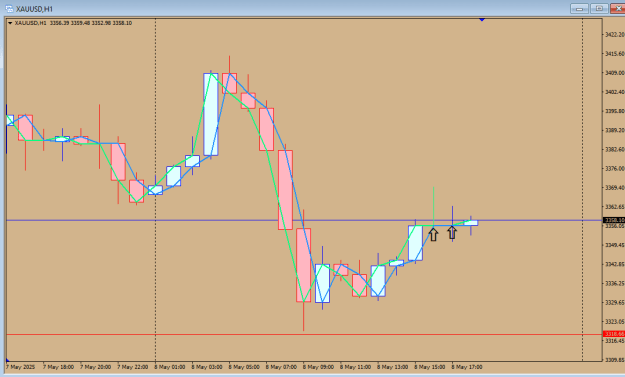
Task: Click the XAUUSD chart window icon
Action: pos(9,9)
